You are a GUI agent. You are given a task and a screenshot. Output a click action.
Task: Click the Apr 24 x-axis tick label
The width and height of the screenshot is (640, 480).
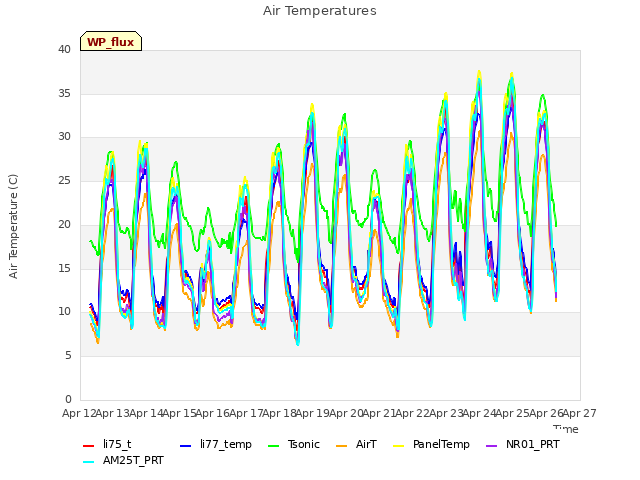[479, 413]
